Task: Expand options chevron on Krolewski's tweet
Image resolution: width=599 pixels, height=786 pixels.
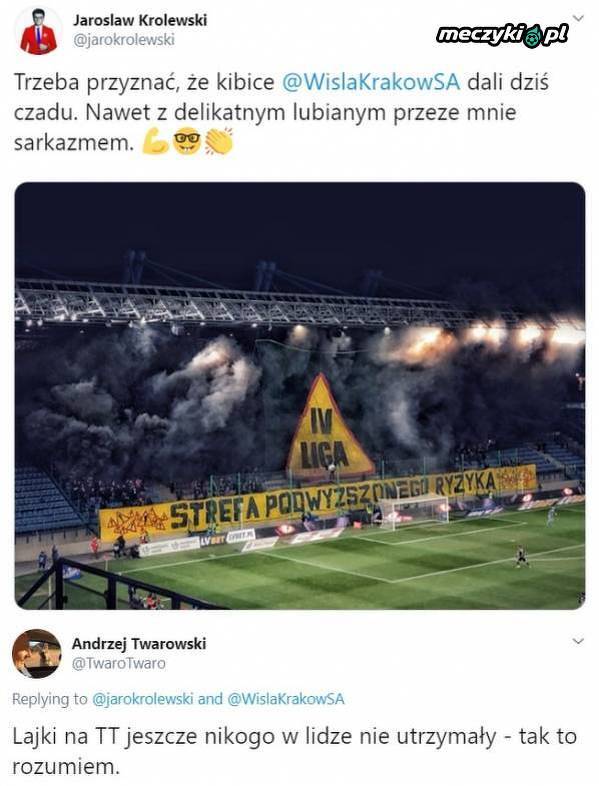Action: [578, 19]
